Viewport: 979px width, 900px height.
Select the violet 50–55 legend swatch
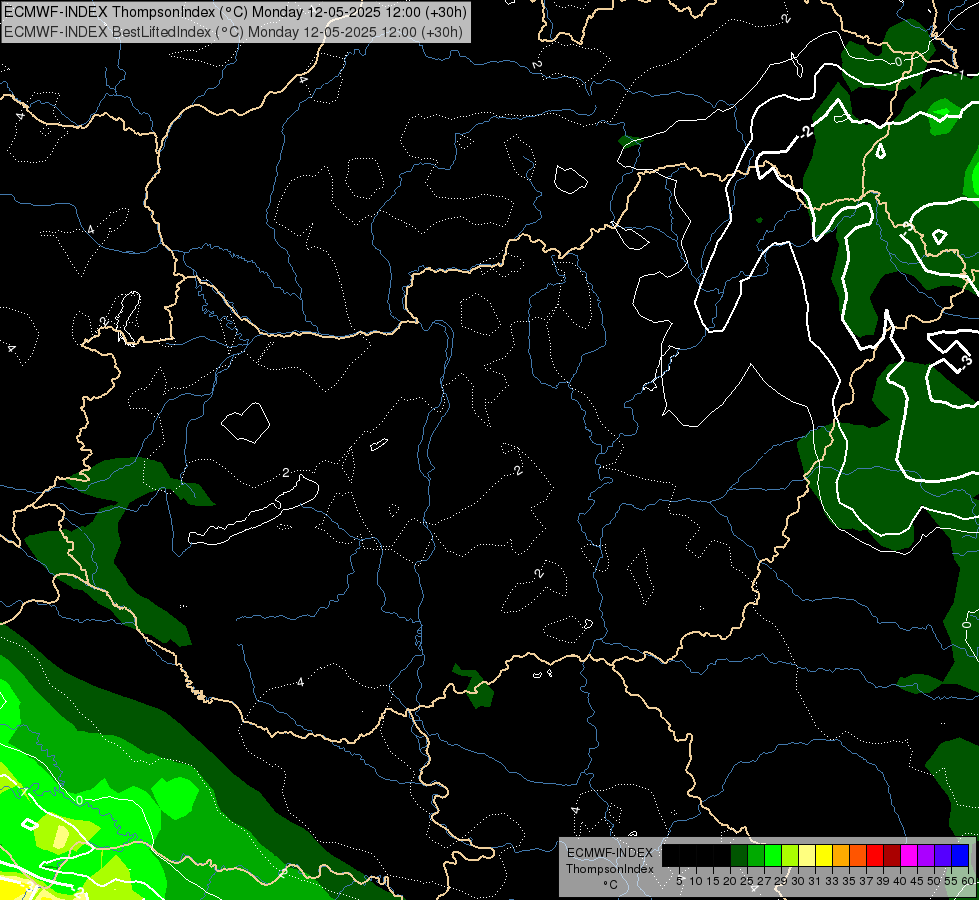tap(943, 855)
